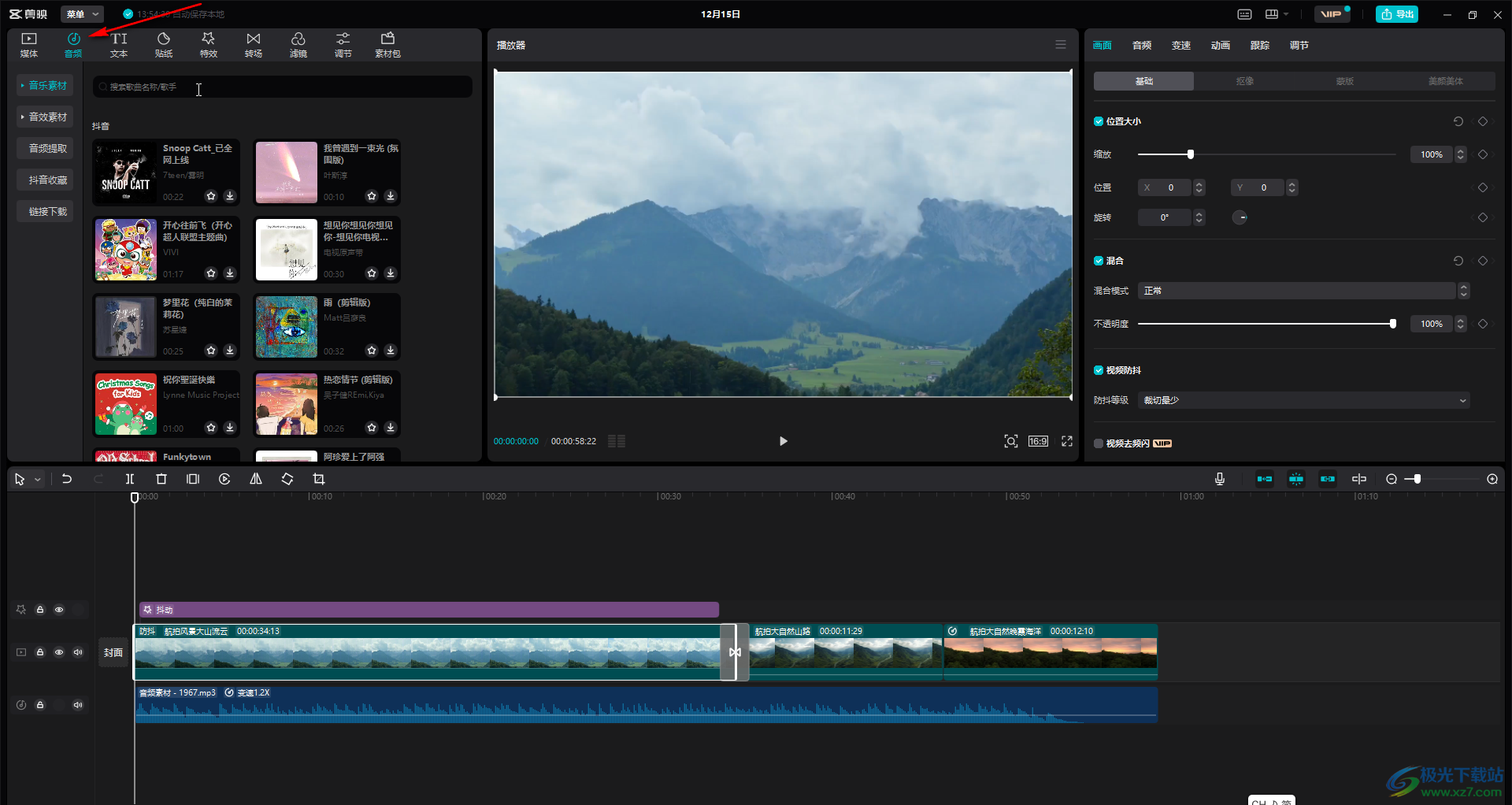Click the 封面 cover button
This screenshot has width=1512, height=805.
pyautogui.click(x=113, y=652)
